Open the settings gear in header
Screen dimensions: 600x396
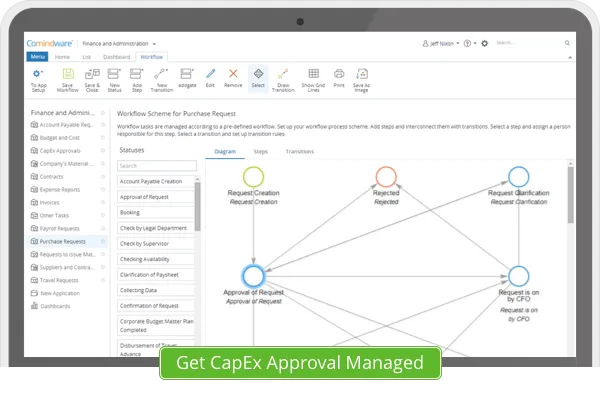484,44
